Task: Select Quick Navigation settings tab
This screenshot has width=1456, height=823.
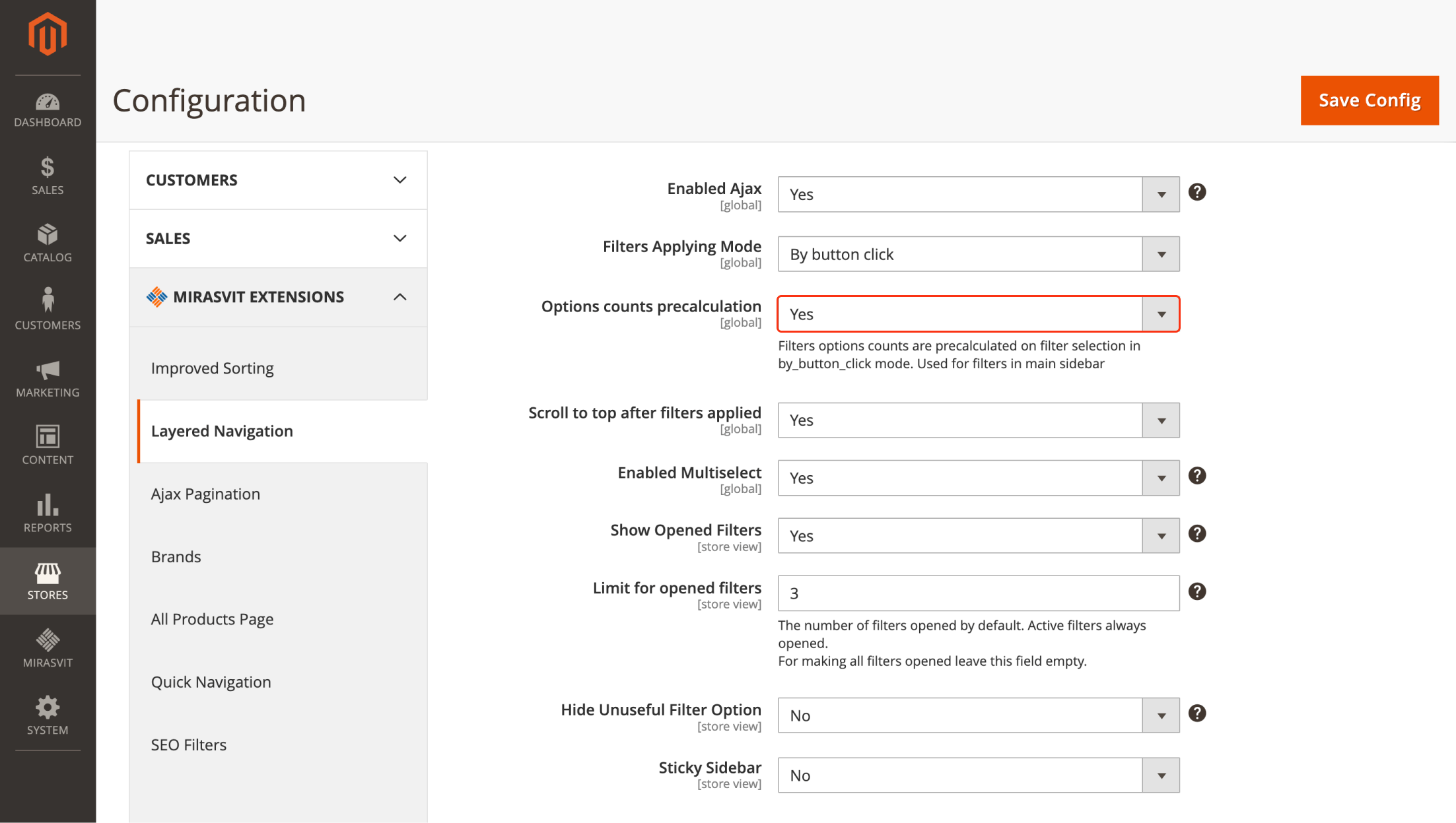Action: coord(282,682)
